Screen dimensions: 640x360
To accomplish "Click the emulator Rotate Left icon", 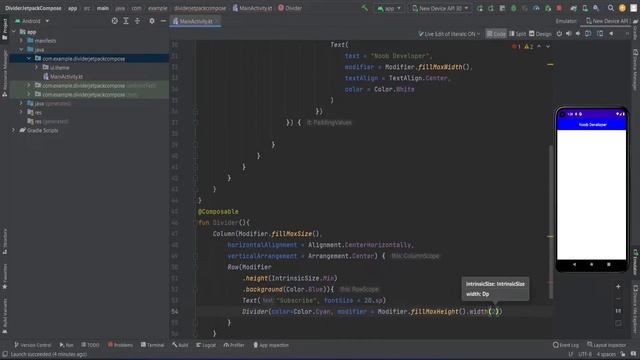I will point(588,34).
